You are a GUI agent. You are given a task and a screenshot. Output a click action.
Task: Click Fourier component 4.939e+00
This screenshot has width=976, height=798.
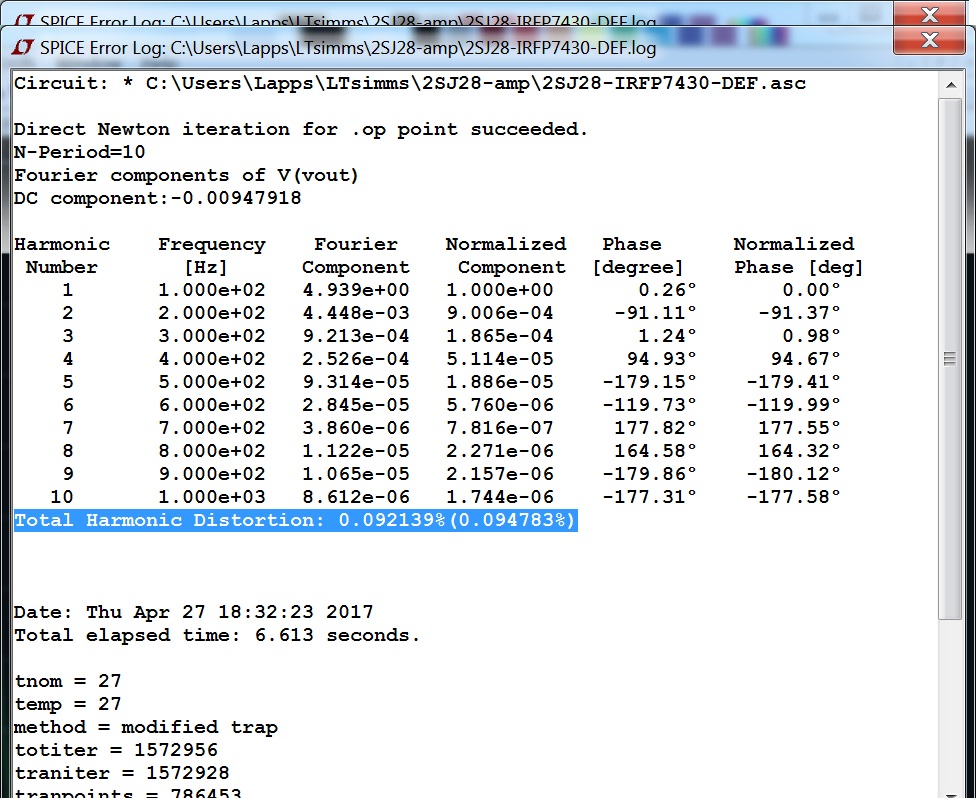click(356, 290)
